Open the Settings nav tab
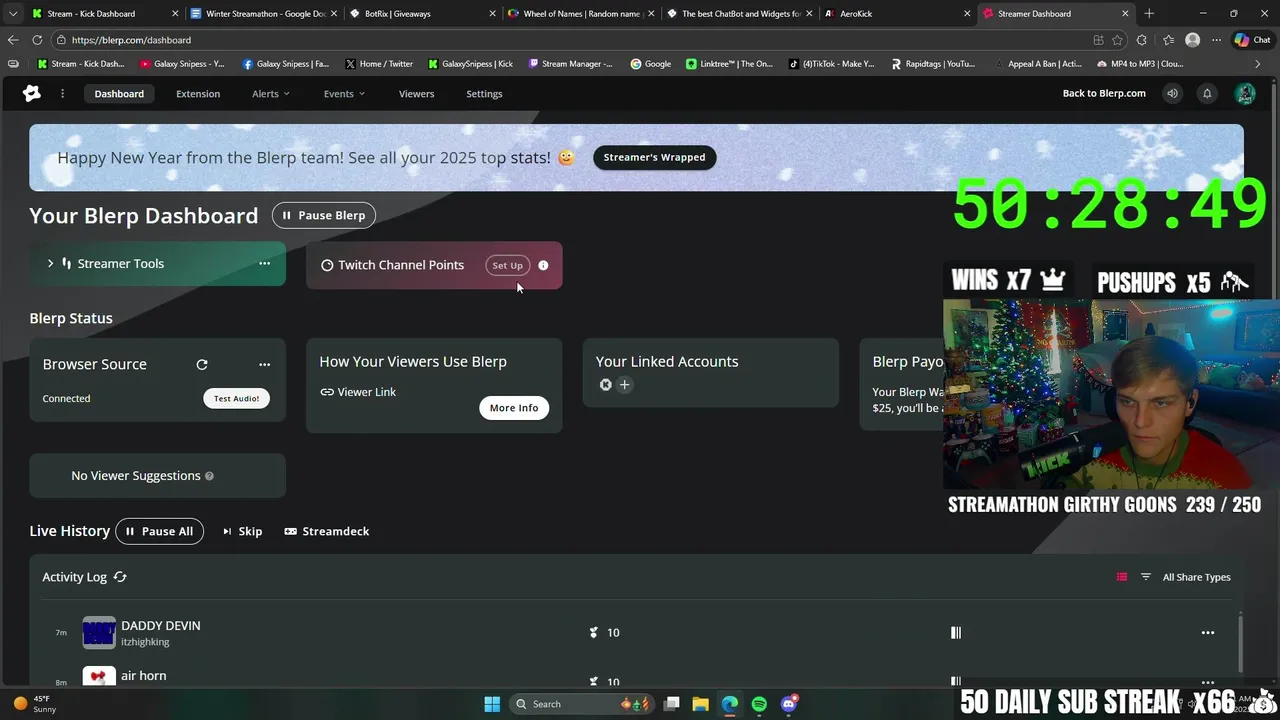The image size is (1280, 720). click(484, 93)
